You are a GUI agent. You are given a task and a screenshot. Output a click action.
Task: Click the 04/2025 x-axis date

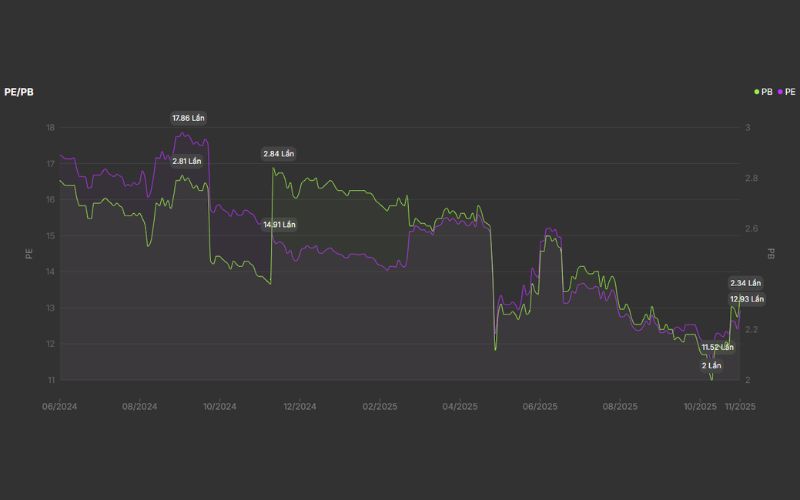click(460, 407)
